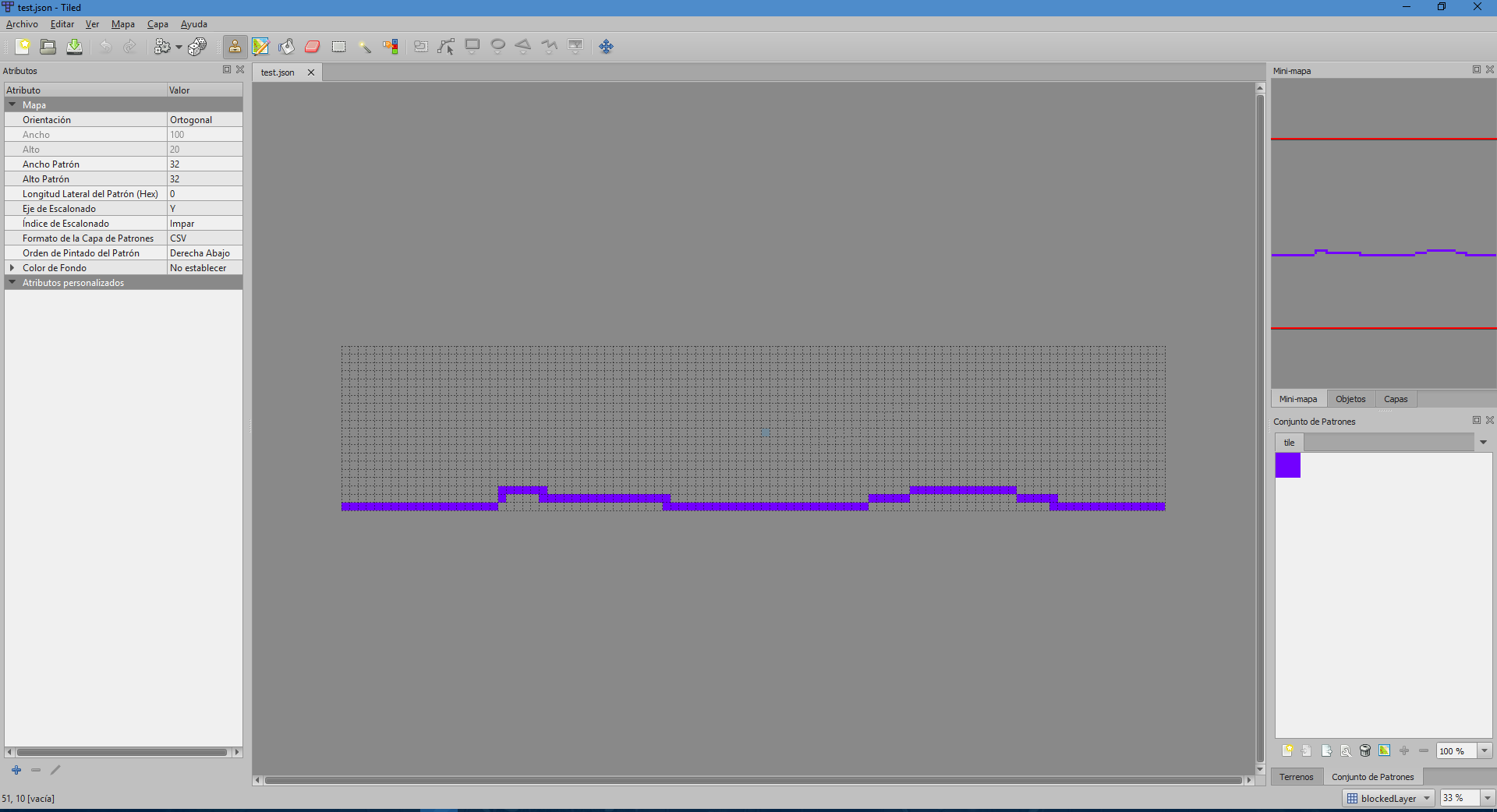1497x812 pixels.
Task: Open the blockedLayer layer dropdown
Action: pos(1426,798)
